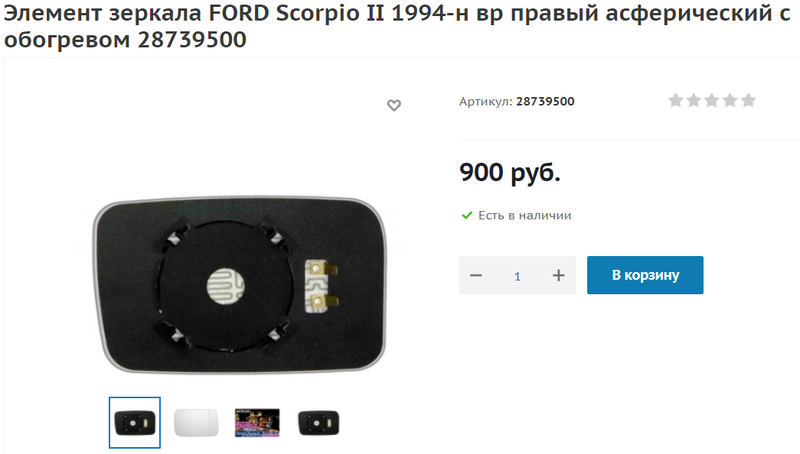Image resolution: width=800 pixels, height=454 pixels.
Task: Open the large mirror element product image
Action: [239, 285]
